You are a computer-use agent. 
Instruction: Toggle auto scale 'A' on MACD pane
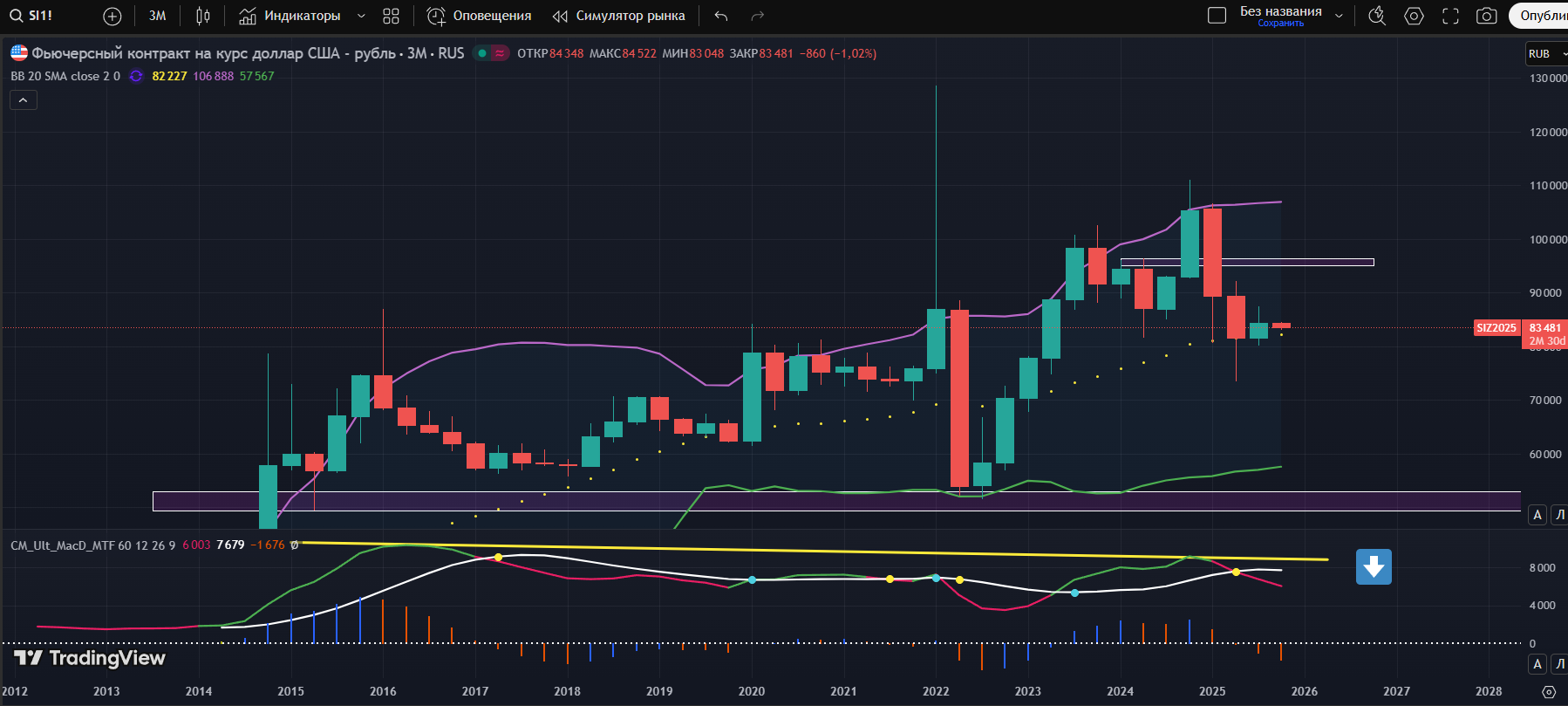(x=1537, y=664)
